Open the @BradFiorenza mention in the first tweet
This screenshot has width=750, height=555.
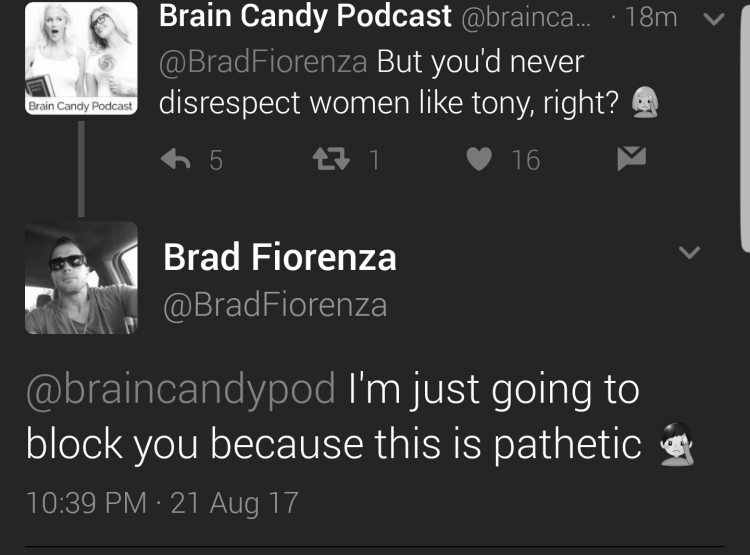coord(263,62)
